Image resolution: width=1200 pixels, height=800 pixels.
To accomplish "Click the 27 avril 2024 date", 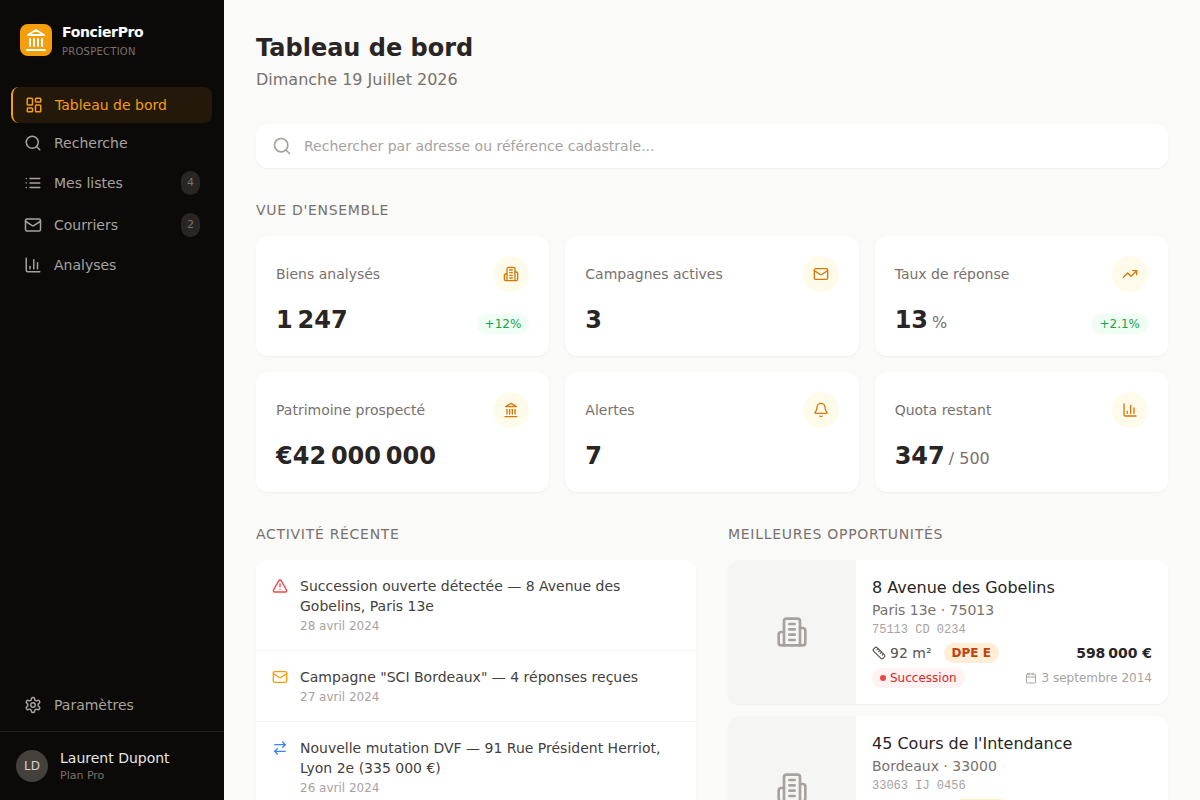I will [x=340, y=697].
